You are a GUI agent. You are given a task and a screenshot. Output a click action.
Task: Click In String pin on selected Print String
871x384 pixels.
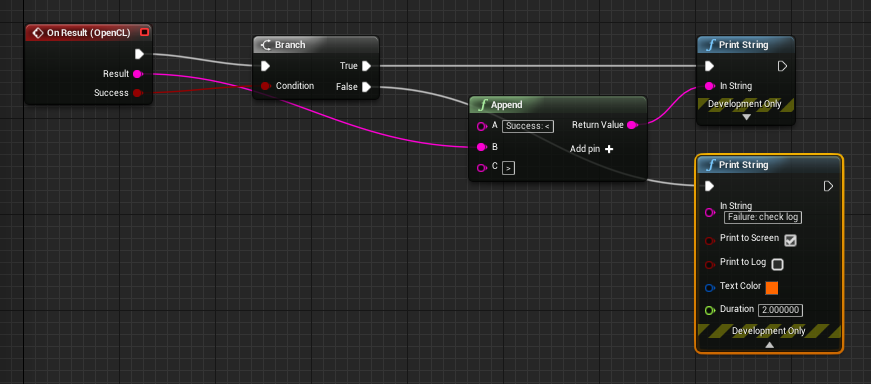click(709, 212)
